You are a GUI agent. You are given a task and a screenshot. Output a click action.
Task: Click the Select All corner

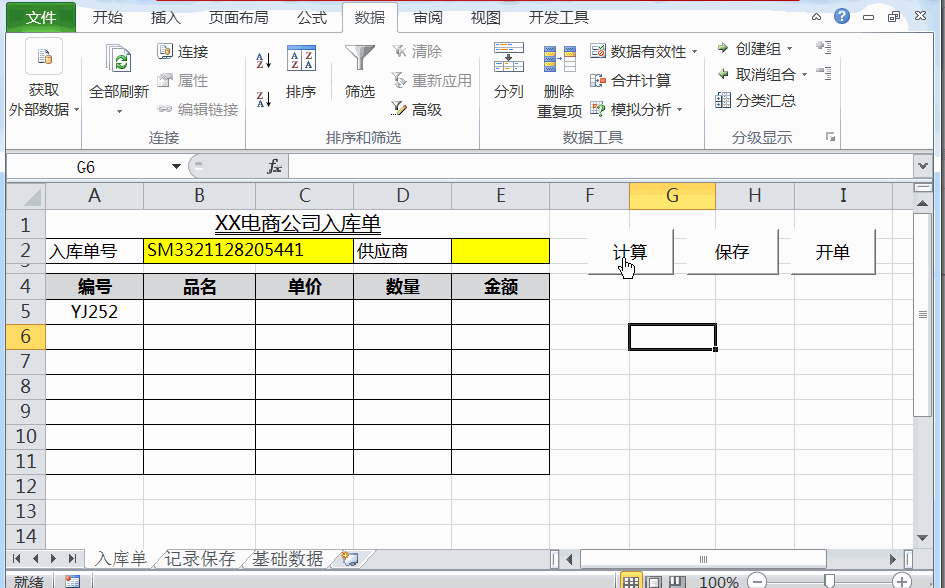pos(27,196)
